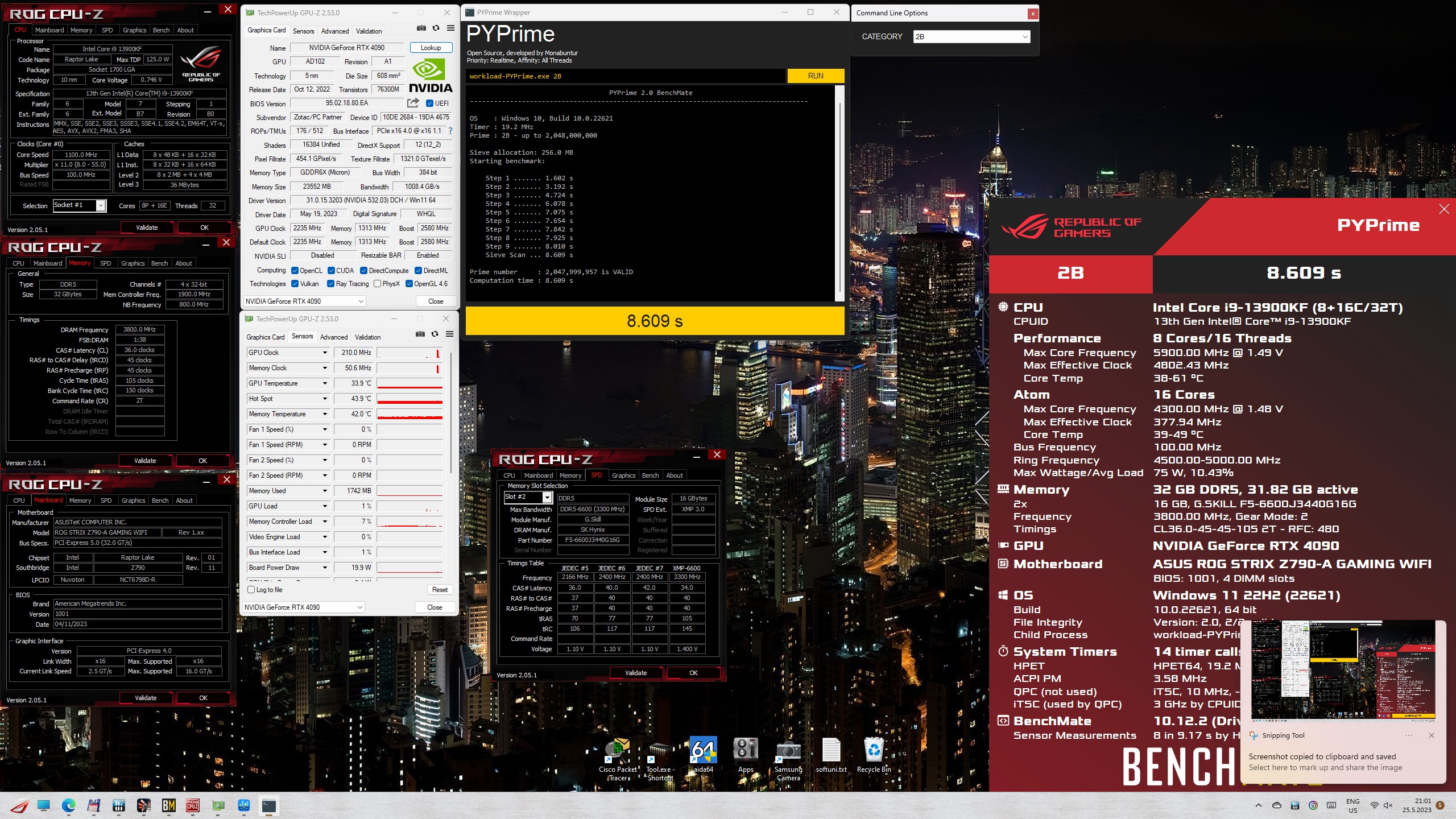
Task: Toggle the Vulkan checkbox
Action: [x=295, y=284]
